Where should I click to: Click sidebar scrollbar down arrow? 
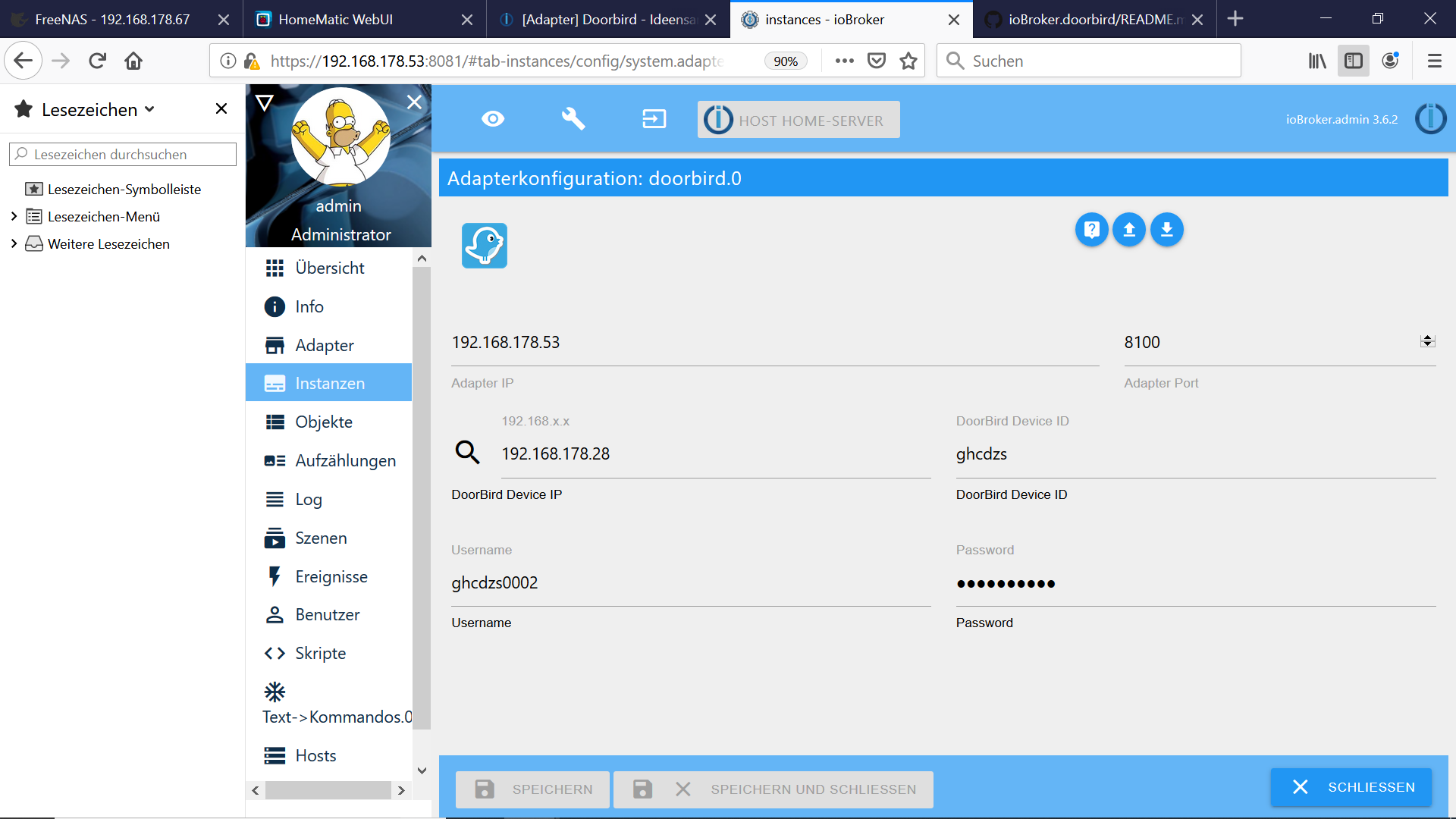[x=422, y=770]
